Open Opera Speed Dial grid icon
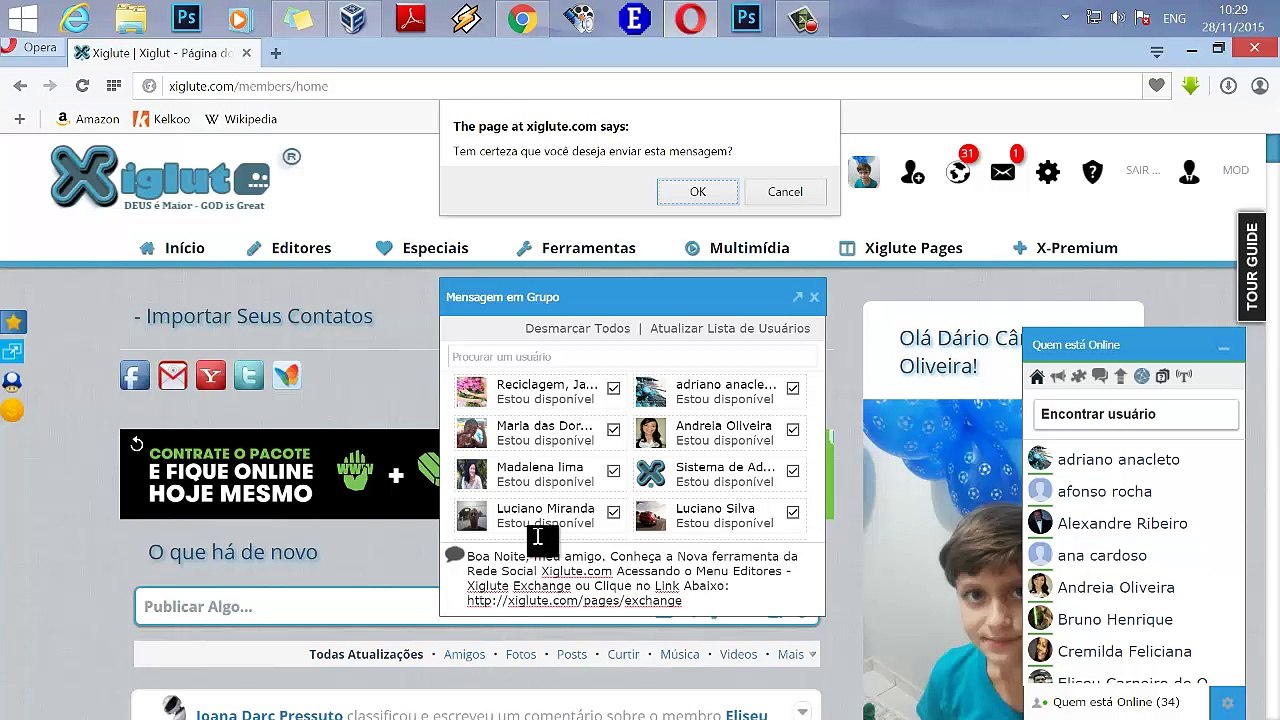The width and height of the screenshot is (1280, 720). [x=114, y=86]
